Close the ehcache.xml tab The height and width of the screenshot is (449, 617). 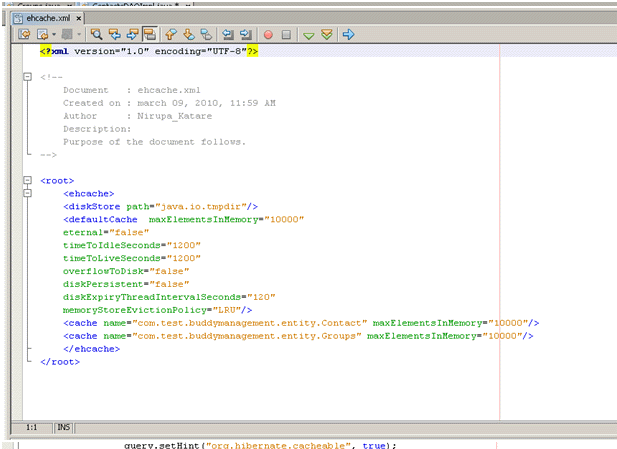(79, 18)
